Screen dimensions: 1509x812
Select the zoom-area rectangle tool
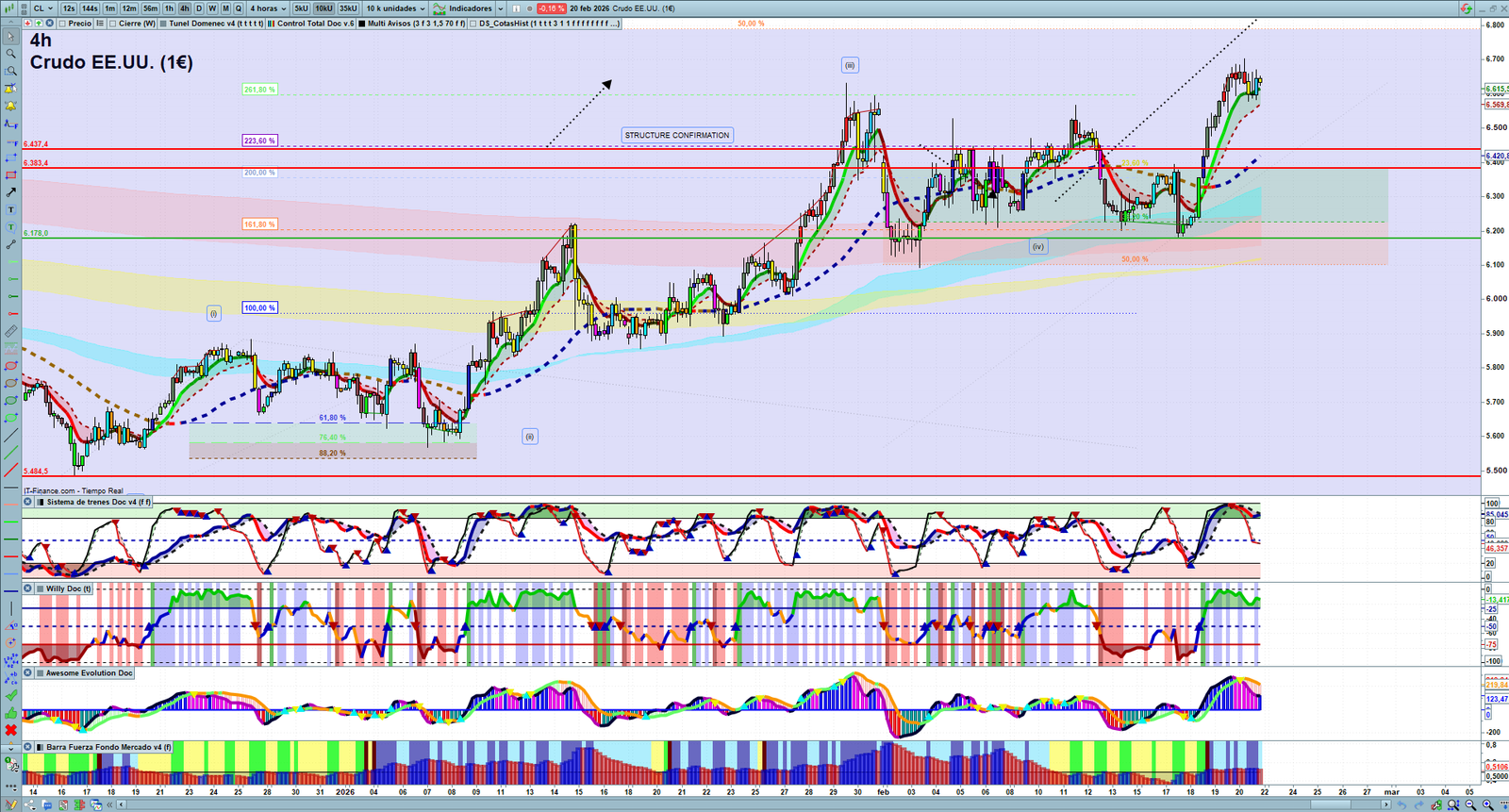coord(11,71)
